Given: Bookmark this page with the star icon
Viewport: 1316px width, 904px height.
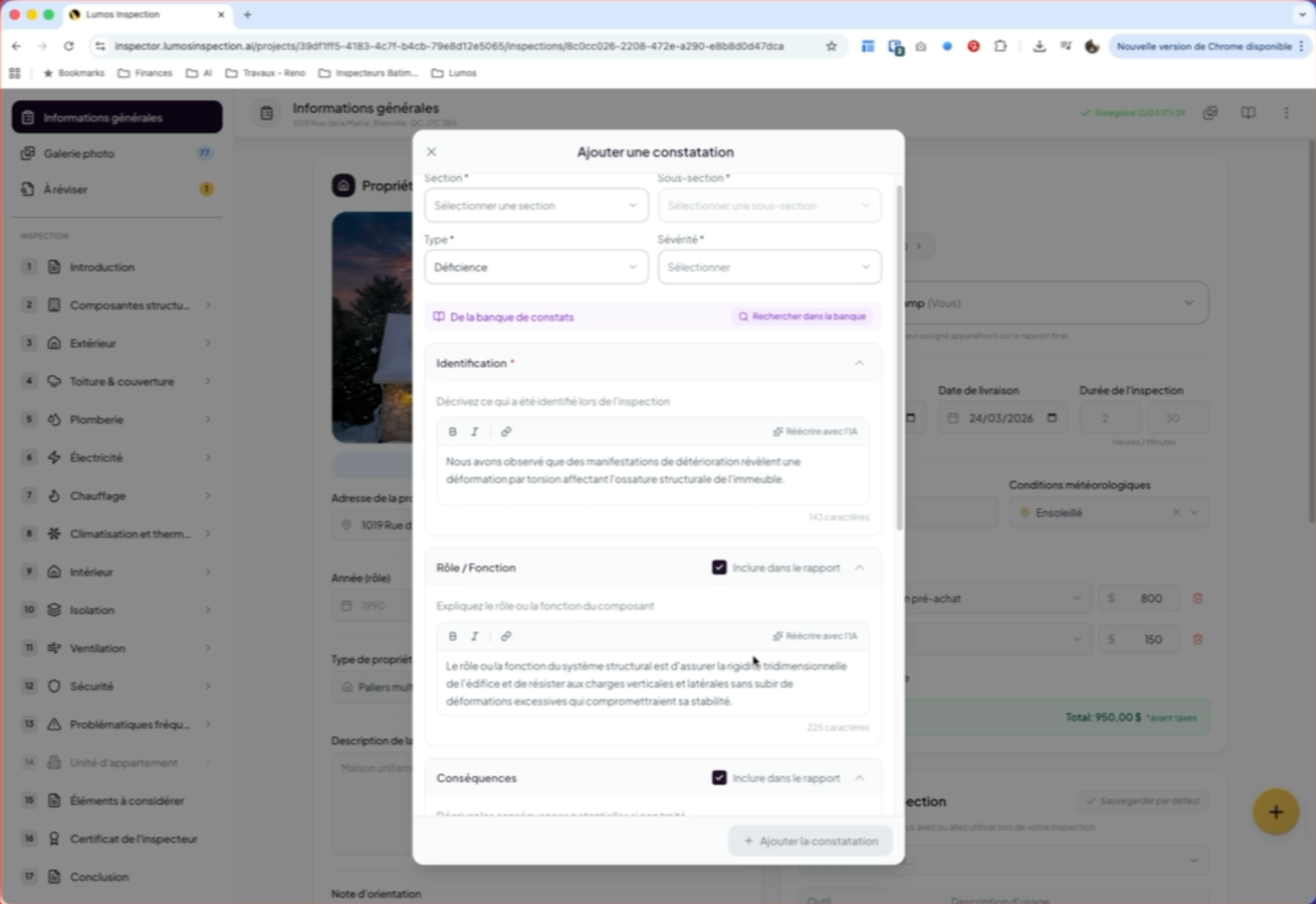Looking at the screenshot, I should (832, 46).
